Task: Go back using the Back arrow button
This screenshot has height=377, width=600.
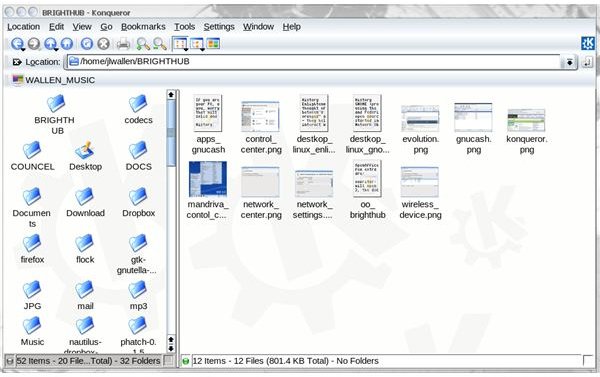Action: (x=17, y=43)
